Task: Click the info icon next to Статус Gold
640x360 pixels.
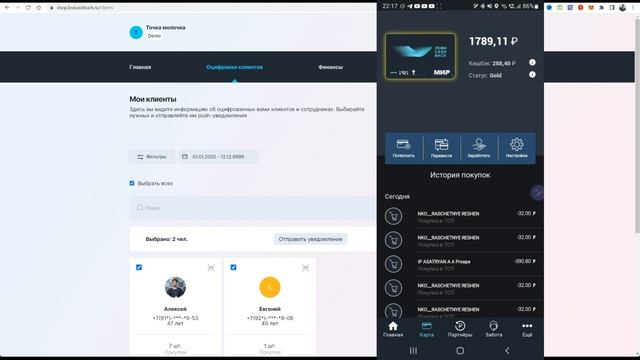Action: [x=532, y=75]
